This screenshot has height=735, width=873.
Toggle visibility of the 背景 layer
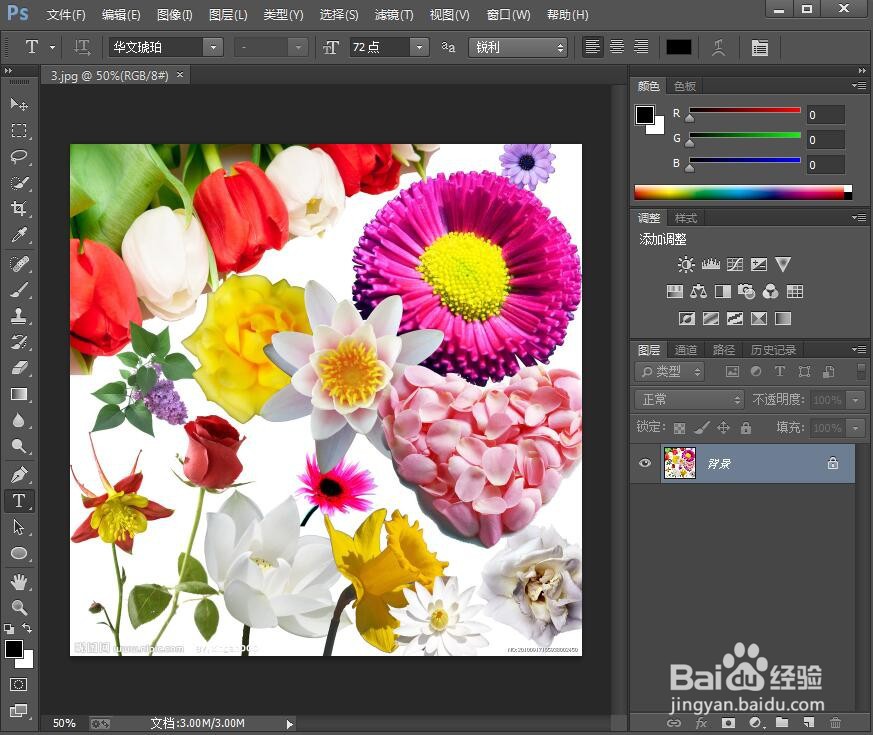[x=645, y=463]
